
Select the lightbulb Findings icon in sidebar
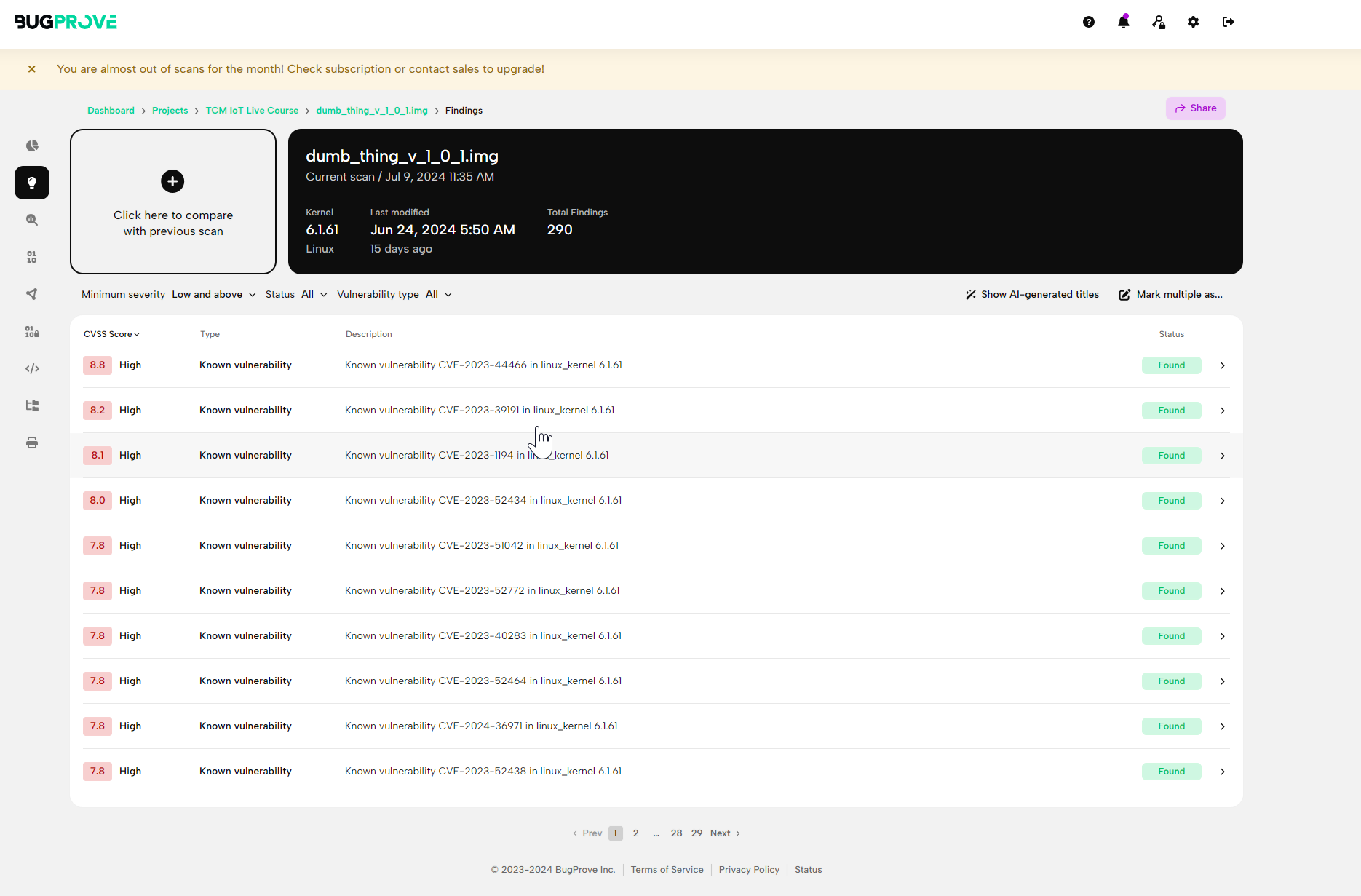point(32,183)
